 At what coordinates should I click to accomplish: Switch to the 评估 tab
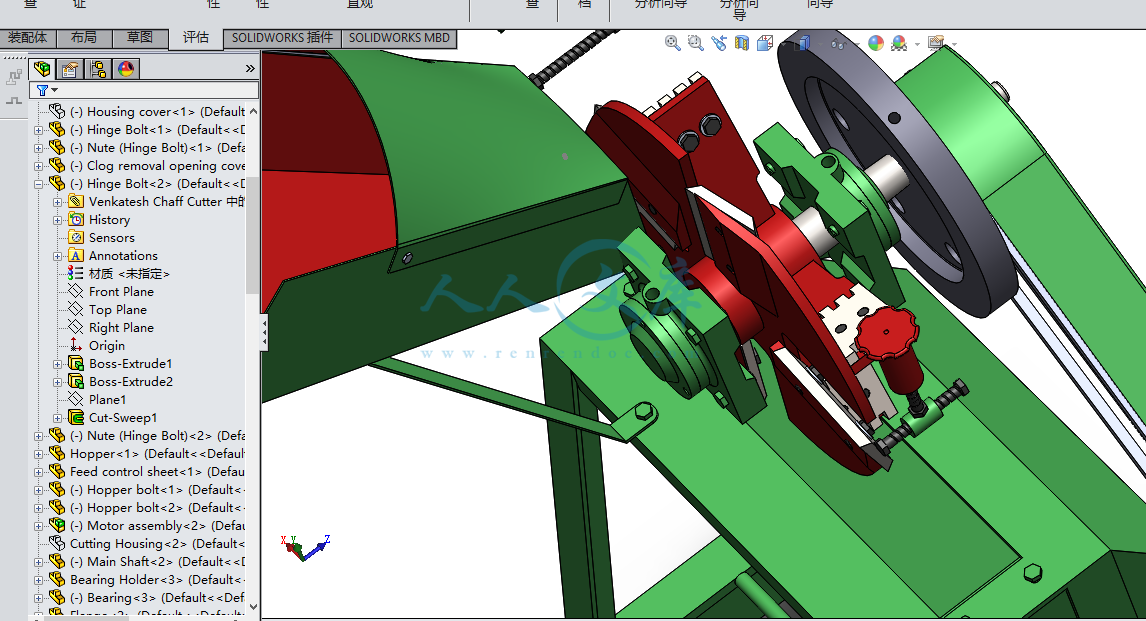pyautogui.click(x=196, y=38)
